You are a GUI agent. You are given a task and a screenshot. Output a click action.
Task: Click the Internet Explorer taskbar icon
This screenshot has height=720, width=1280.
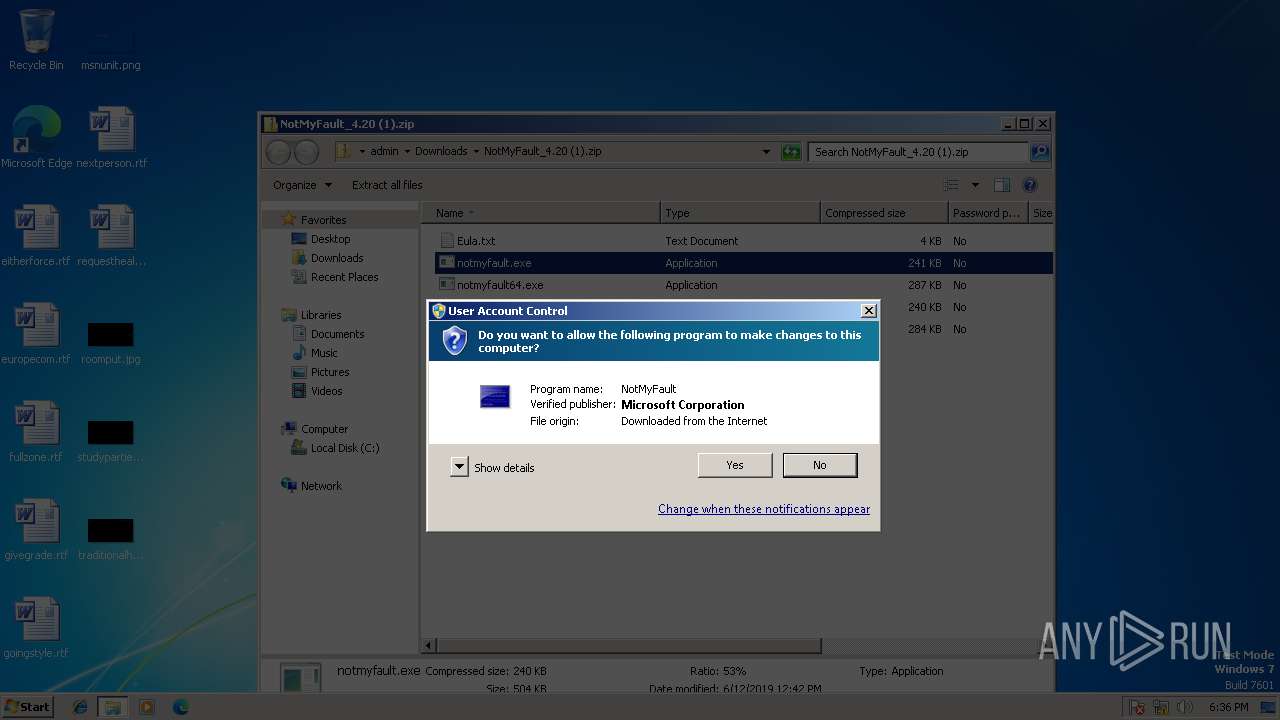point(80,707)
